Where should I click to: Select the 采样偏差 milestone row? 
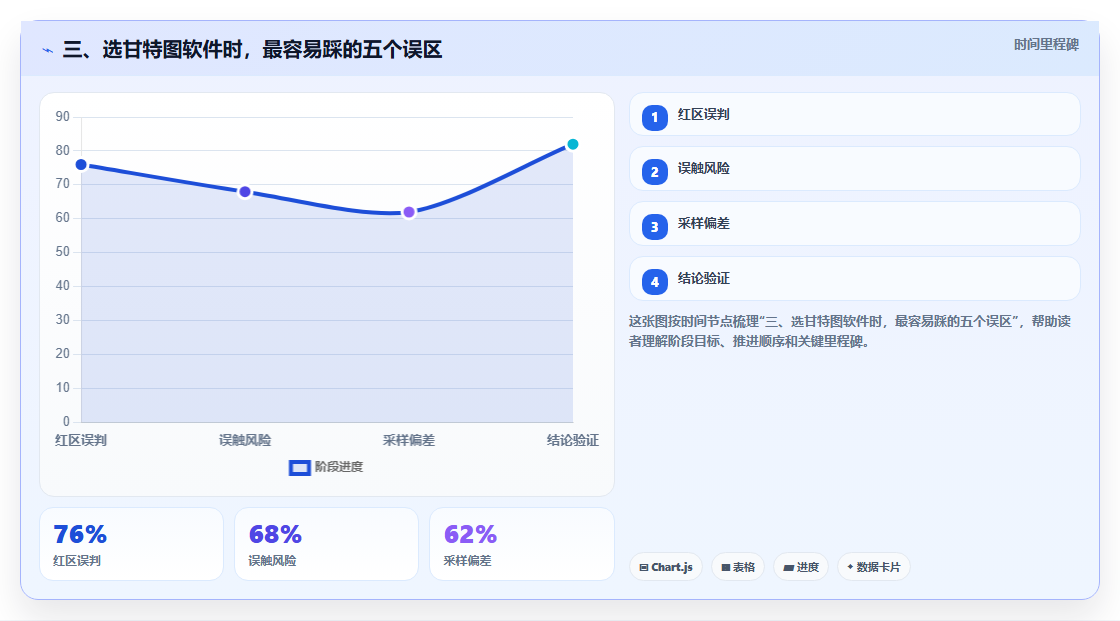pos(854,224)
